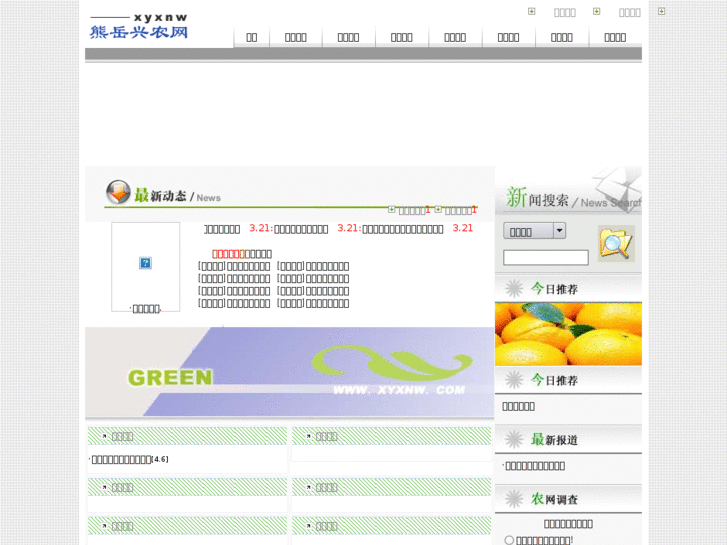This screenshot has height=545, width=727.
Task: Open the bulleted link under 最新报道
Action: [x=535, y=466]
